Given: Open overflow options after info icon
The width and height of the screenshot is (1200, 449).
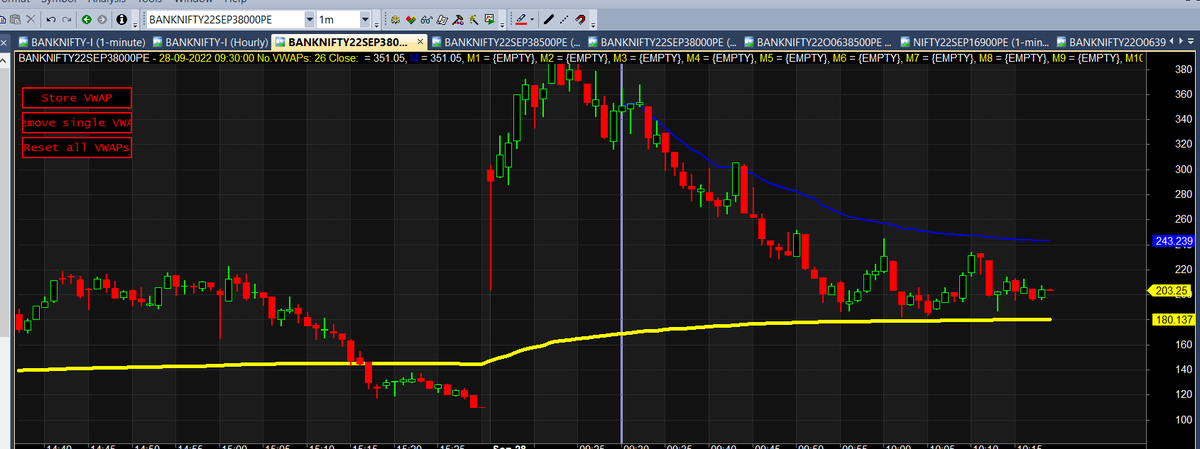Looking at the screenshot, I should (135, 22).
